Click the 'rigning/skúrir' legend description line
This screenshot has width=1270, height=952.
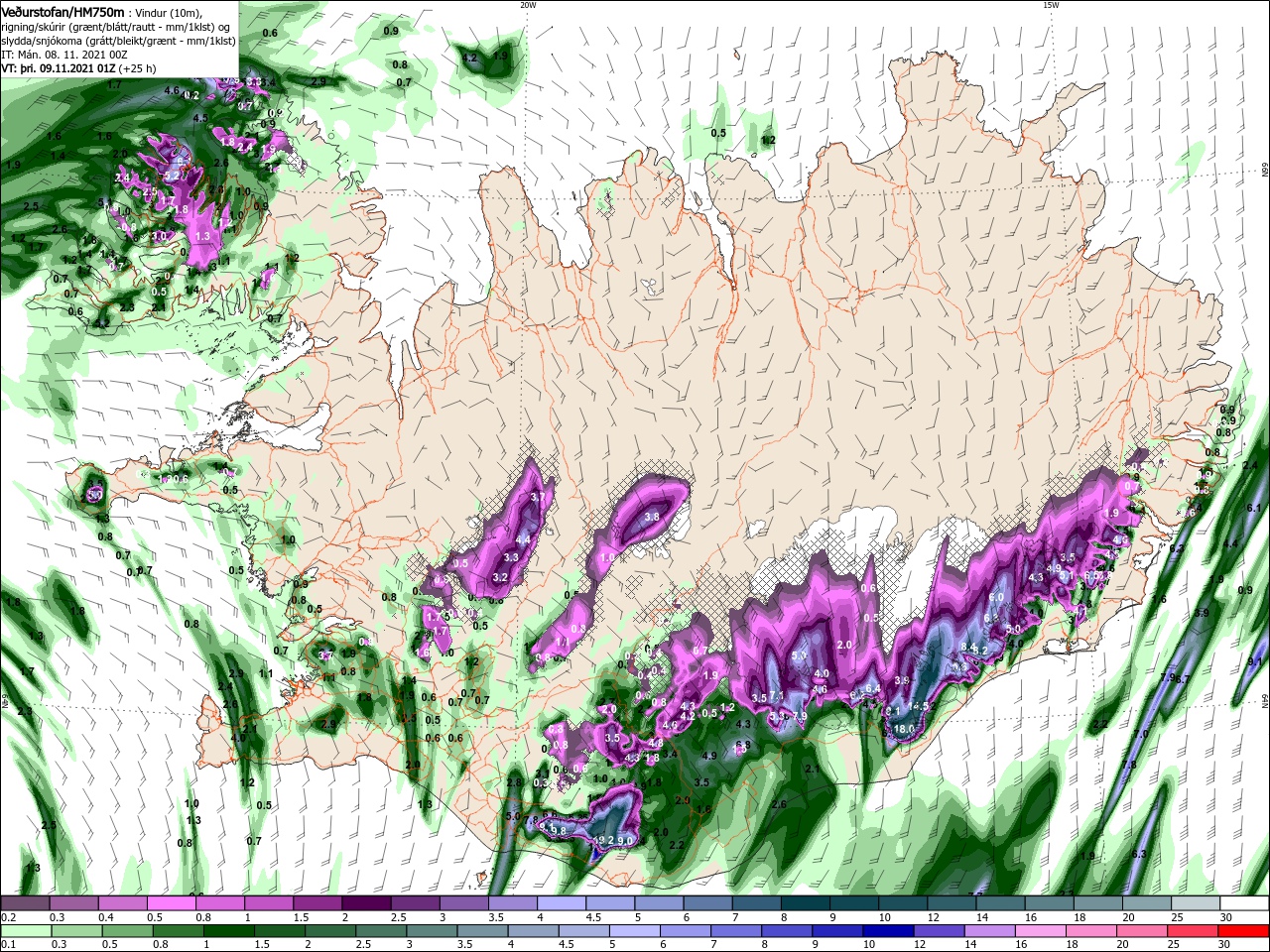coord(114,26)
